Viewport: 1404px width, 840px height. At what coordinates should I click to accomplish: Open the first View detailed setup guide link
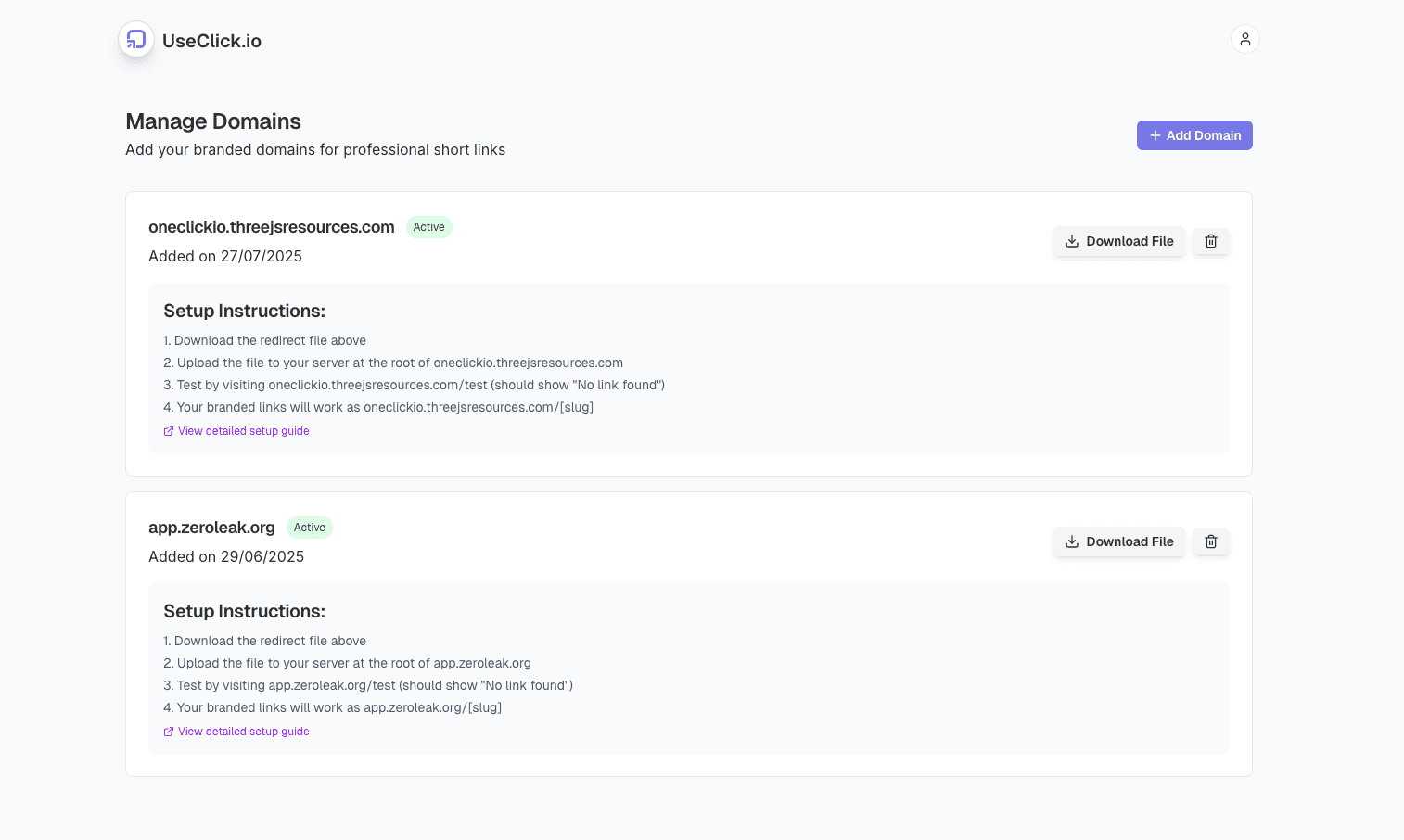(x=243, y=430)
